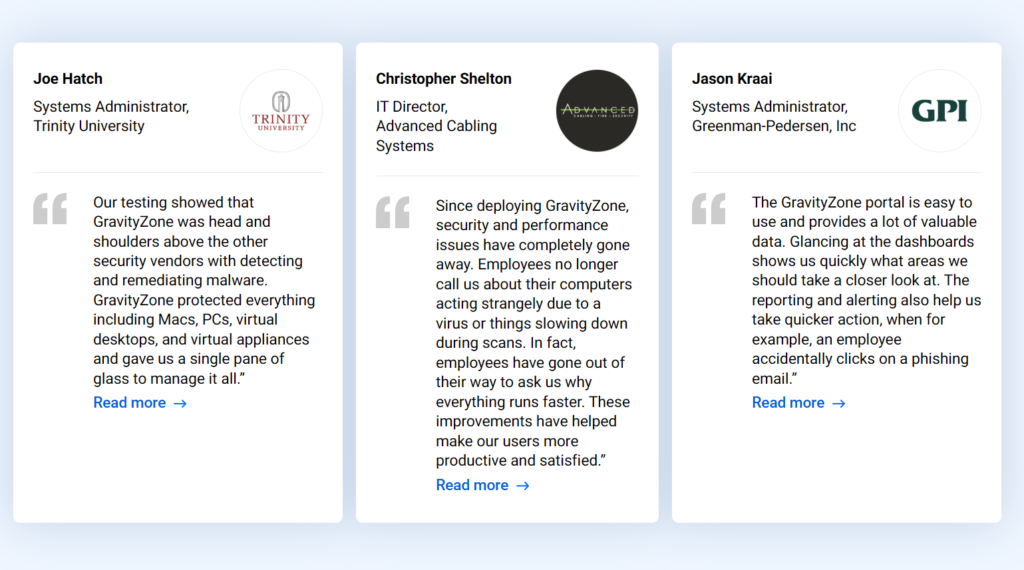
Task: Click the arrow after Jason Kraai's Read more
Action: coord(839,404)
